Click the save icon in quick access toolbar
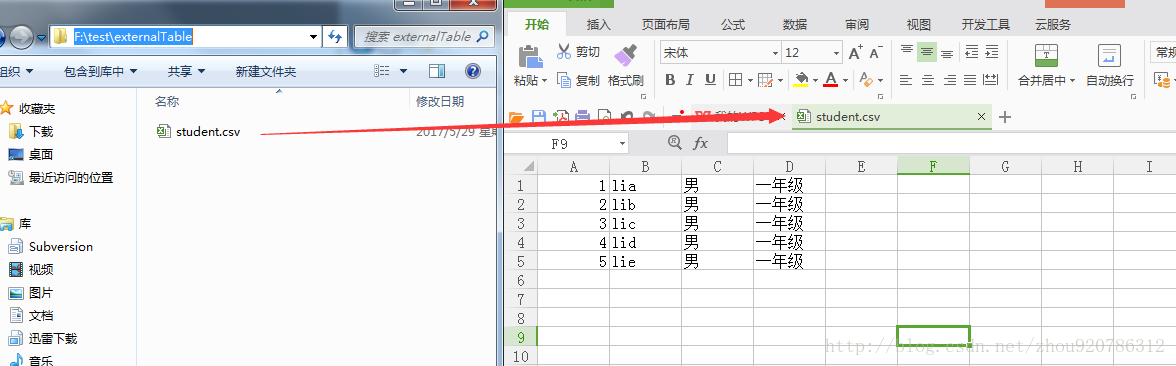Viewport: 1176px width, 366px height. coord(538,116)
